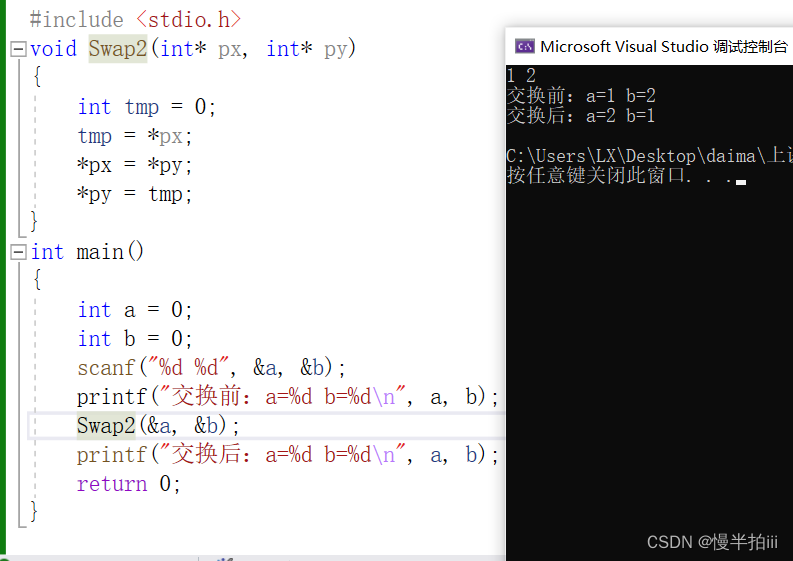Click console output '交换前: a=1 b=2'
793x561 pixels.
click(581, 96)
